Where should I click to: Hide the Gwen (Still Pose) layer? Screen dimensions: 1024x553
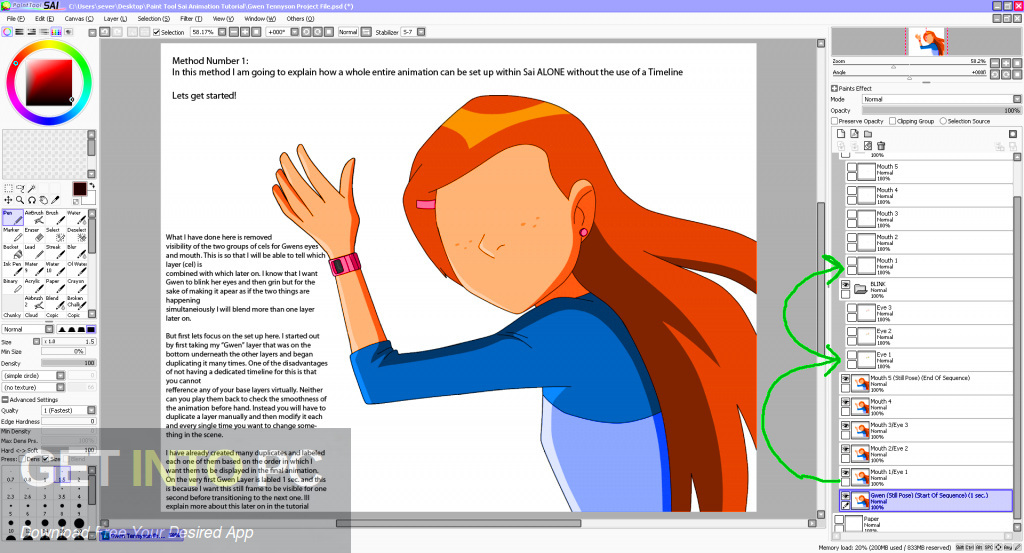[845, 496]
